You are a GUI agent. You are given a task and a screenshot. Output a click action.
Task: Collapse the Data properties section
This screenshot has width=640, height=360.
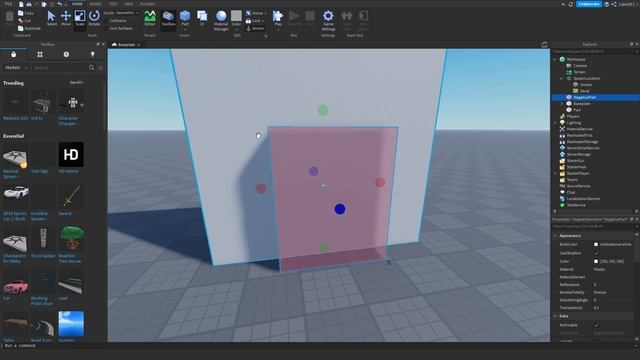click(x=555, y=316)
